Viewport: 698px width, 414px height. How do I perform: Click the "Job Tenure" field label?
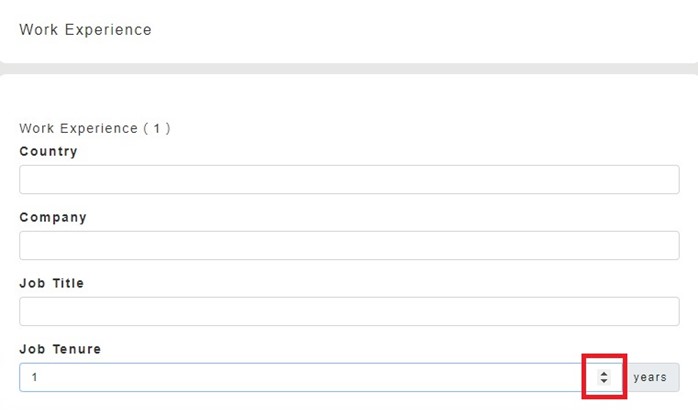point(60,349)
